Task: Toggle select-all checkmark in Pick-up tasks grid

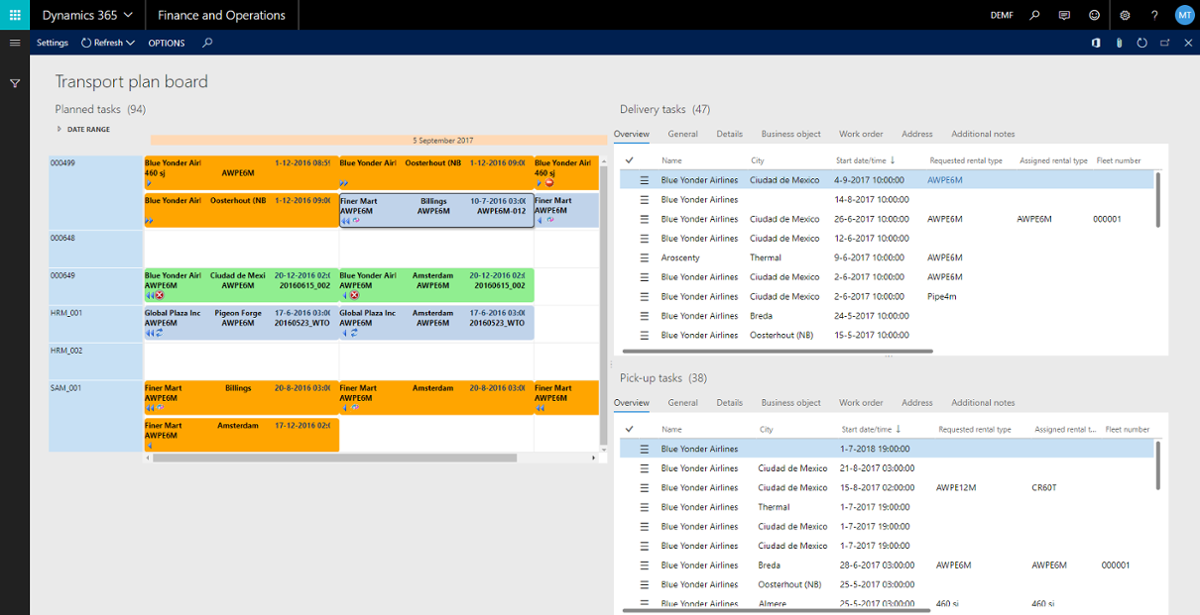Action: (629, 429)
